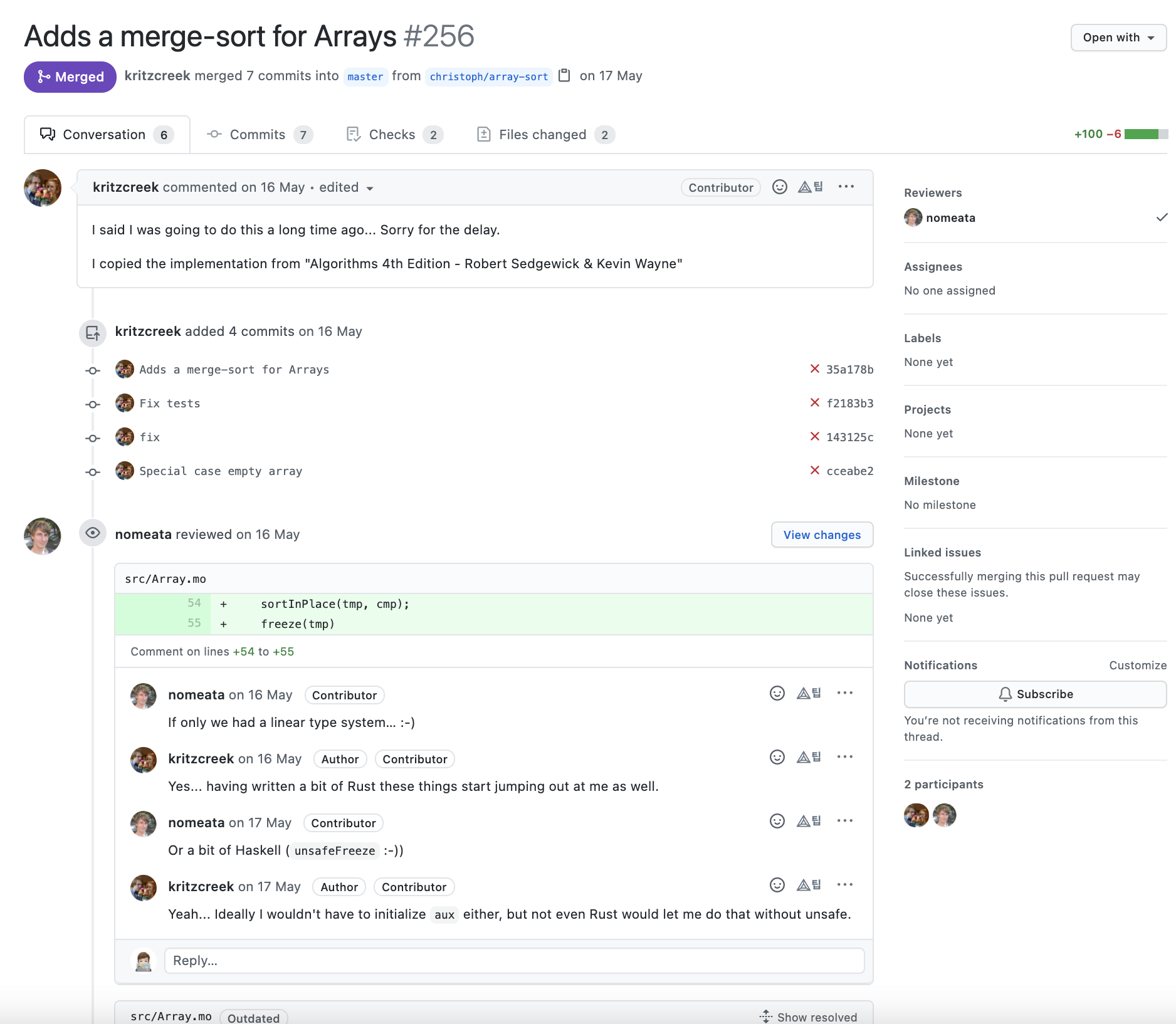Click diff line number 54
1176x1024 pixels.
point(194,603)
